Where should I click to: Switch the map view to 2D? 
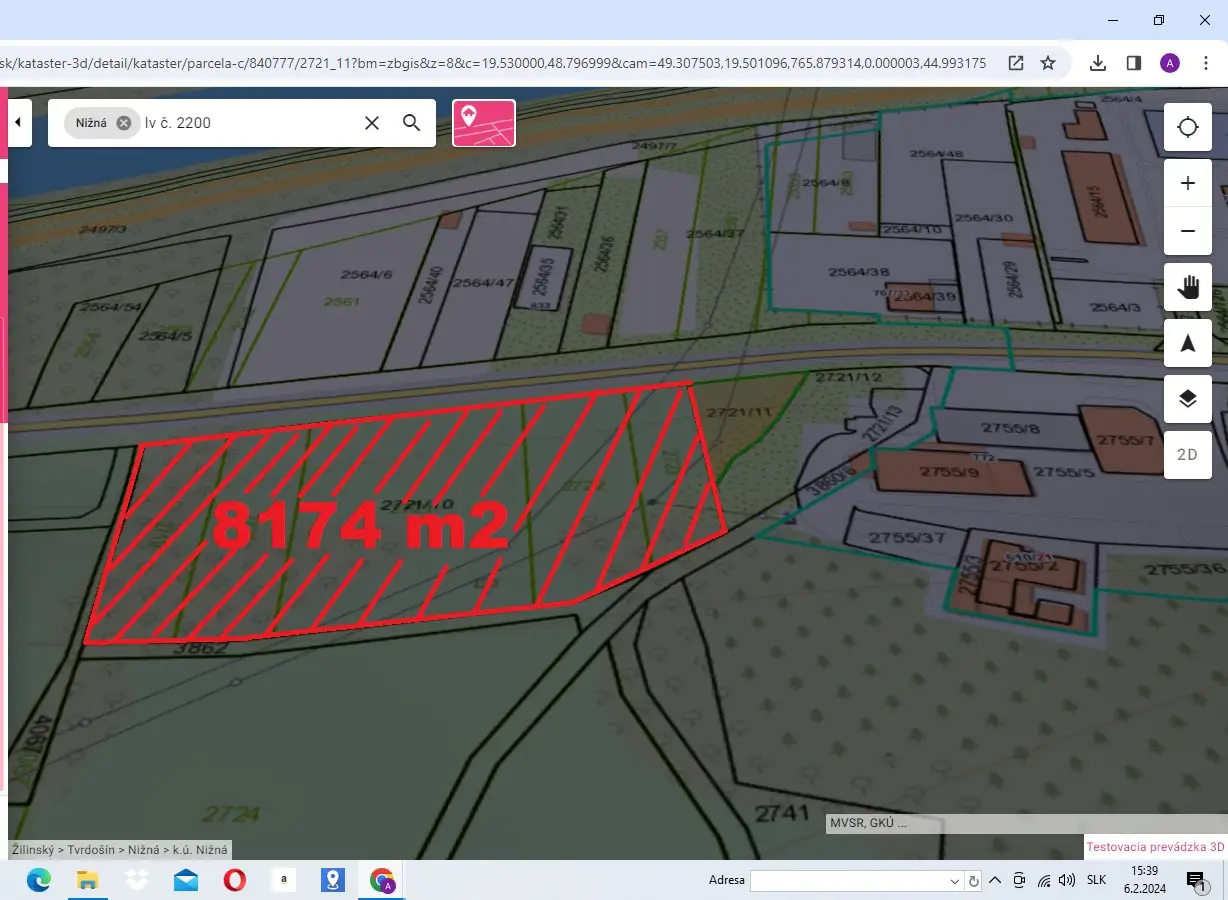1188,455
